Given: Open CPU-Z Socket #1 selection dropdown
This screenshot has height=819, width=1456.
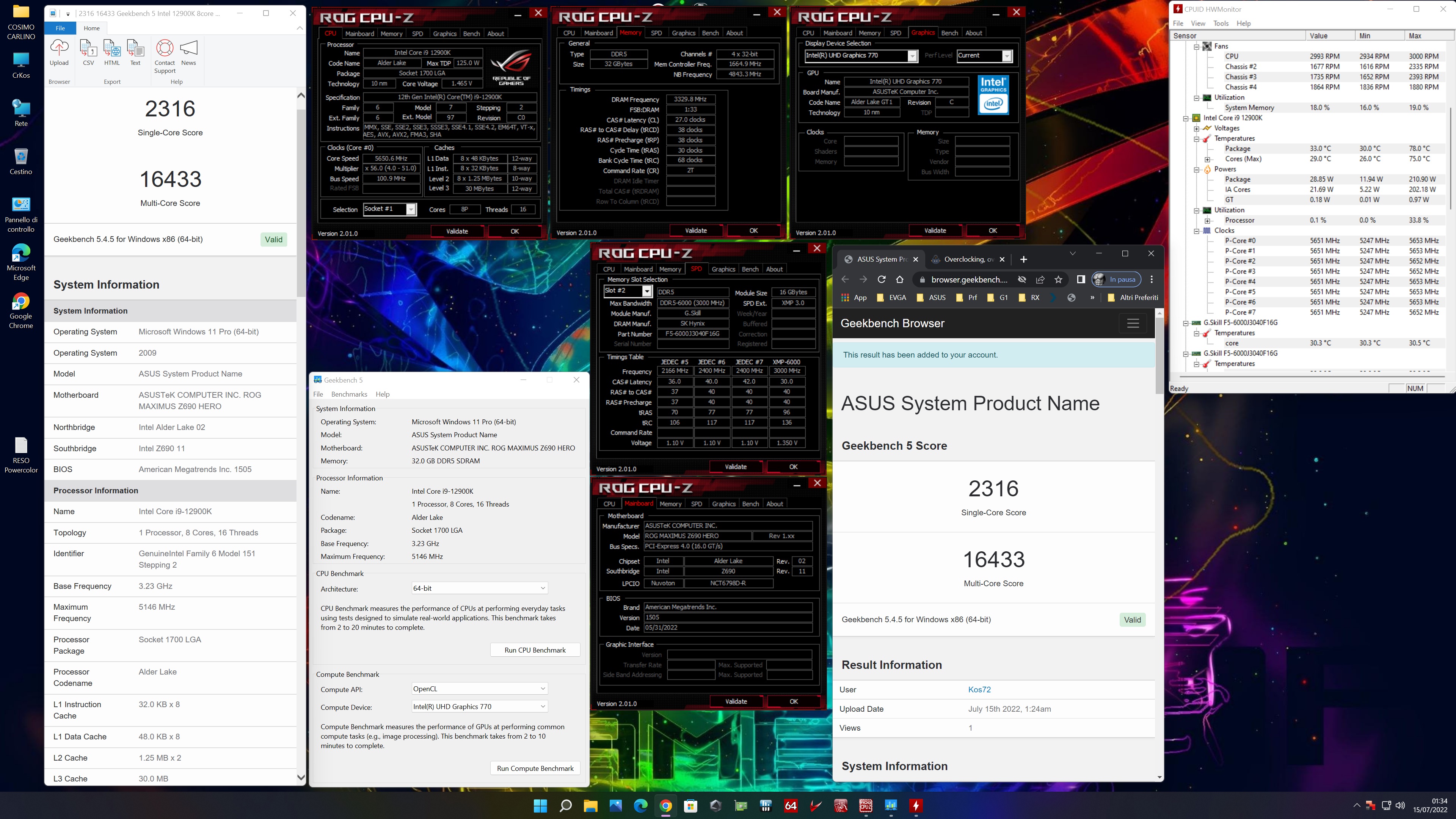Looking at the screenshot, I should pos(411,209).
